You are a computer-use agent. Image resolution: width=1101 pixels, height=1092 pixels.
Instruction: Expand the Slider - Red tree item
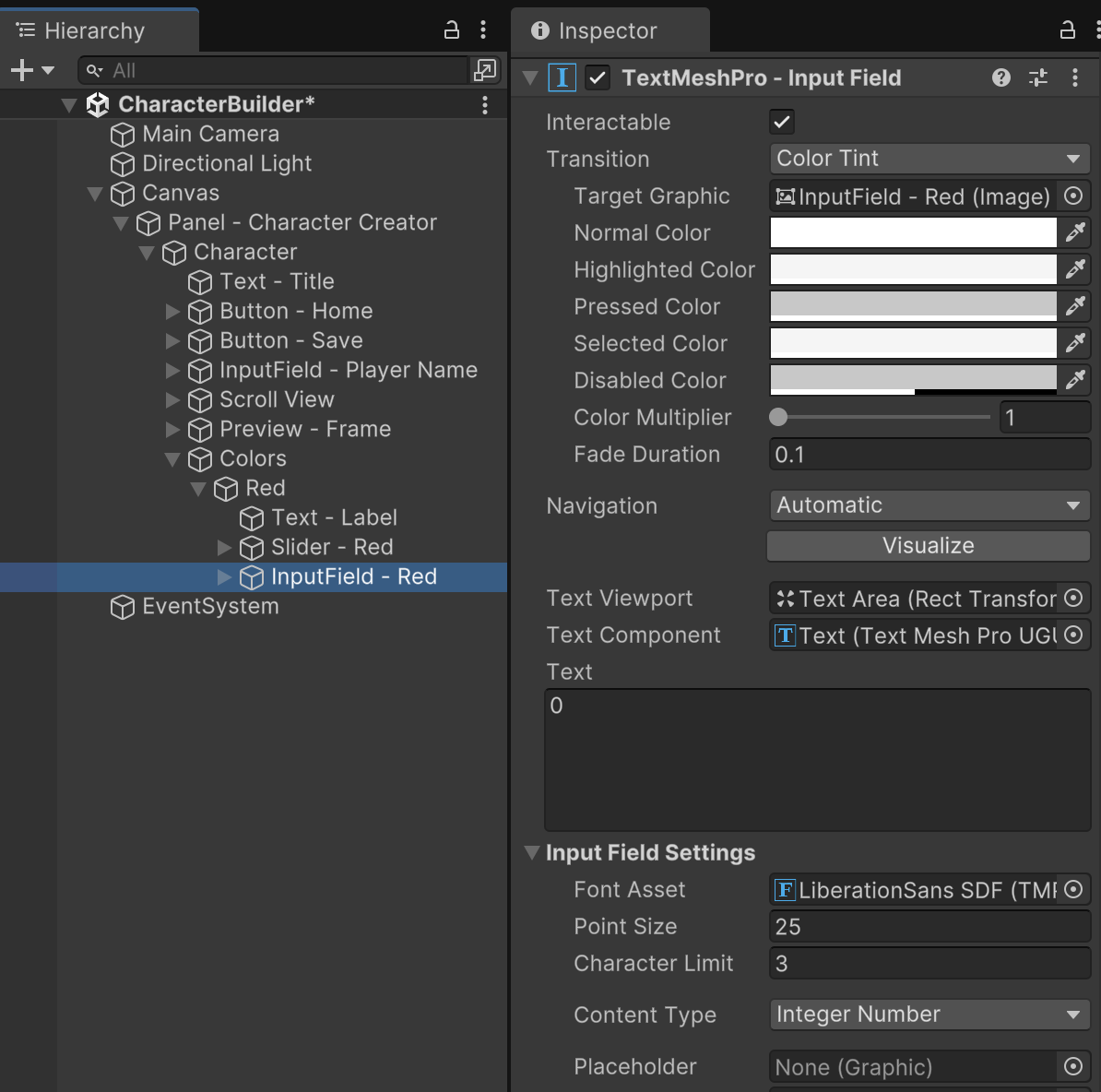[x=224, y=548]
